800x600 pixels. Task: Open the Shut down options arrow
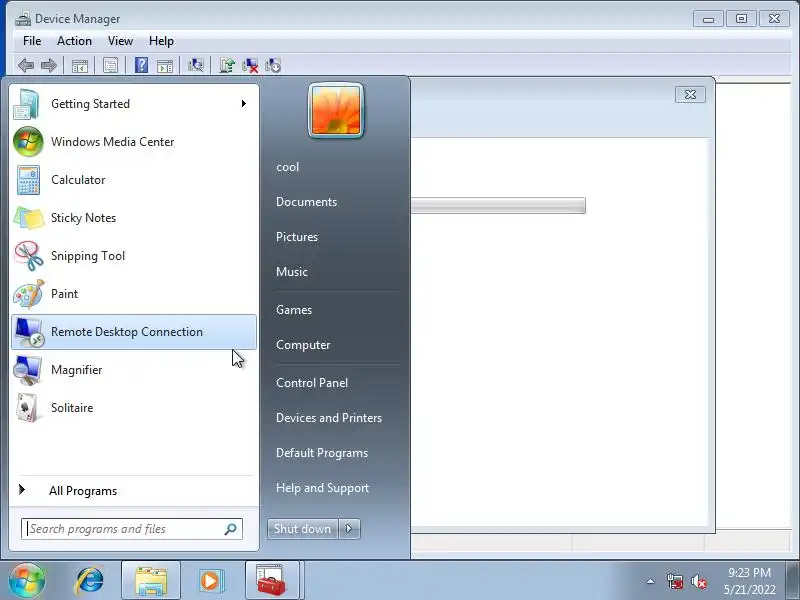(x=349, y=529)
